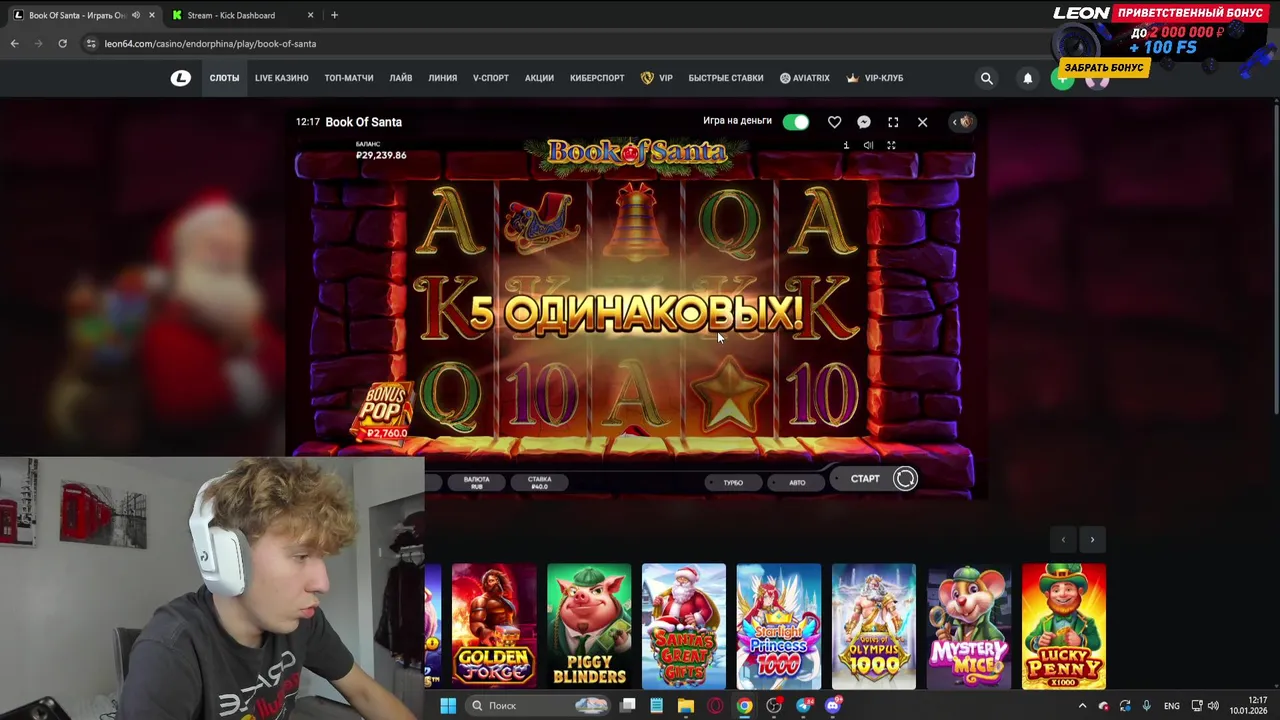The height and width of the screenshot is (720, 1280).
Task: Click the page vertical scrollbar
Action: coord(1275,260)
